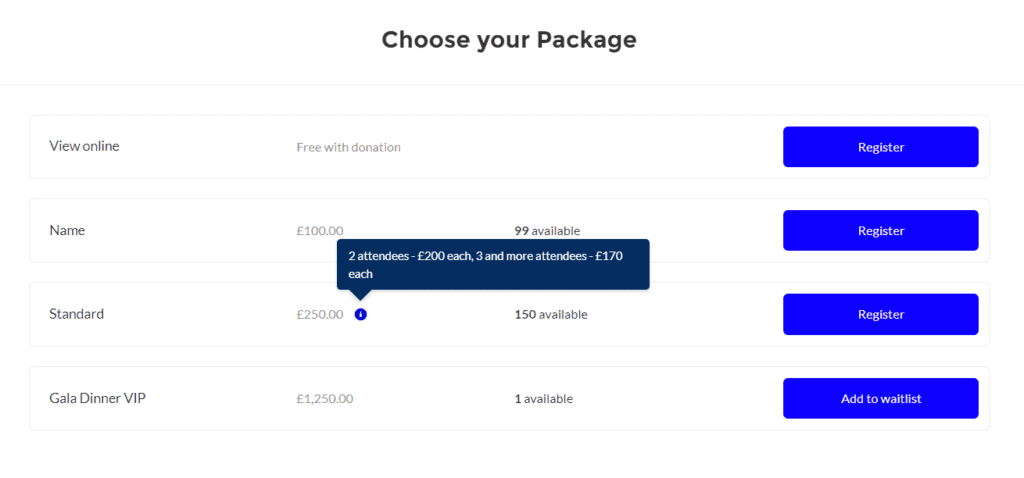Select the View online package title

pos(84,146)
